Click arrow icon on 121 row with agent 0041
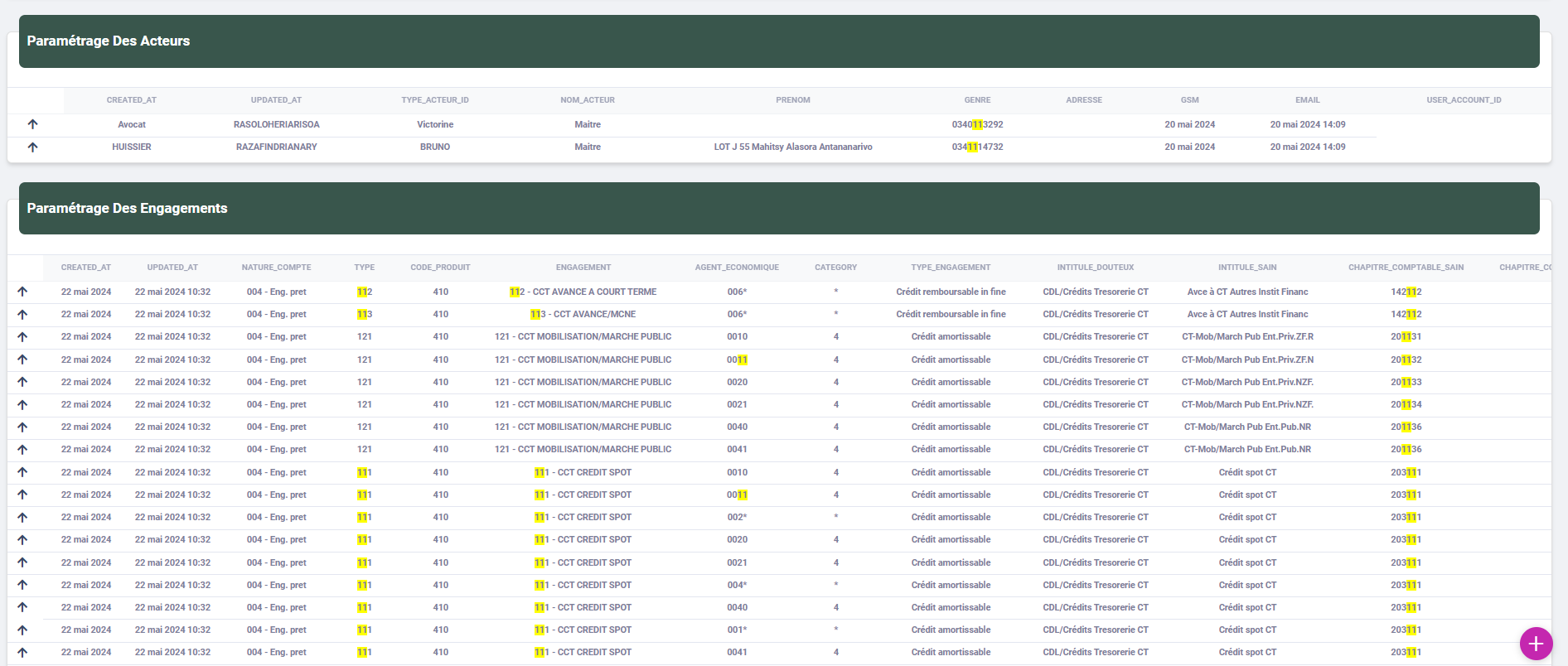This screenshot has width=1568, height=666. point(22,449)
